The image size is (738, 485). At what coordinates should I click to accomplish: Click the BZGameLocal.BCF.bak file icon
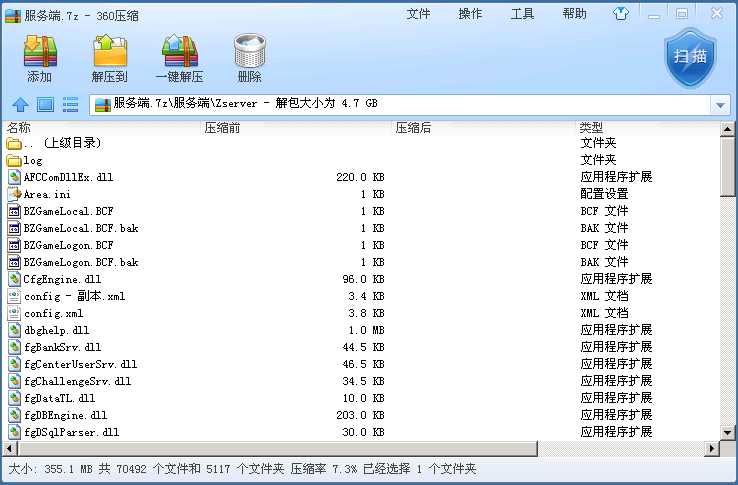[x=15, y=228]
